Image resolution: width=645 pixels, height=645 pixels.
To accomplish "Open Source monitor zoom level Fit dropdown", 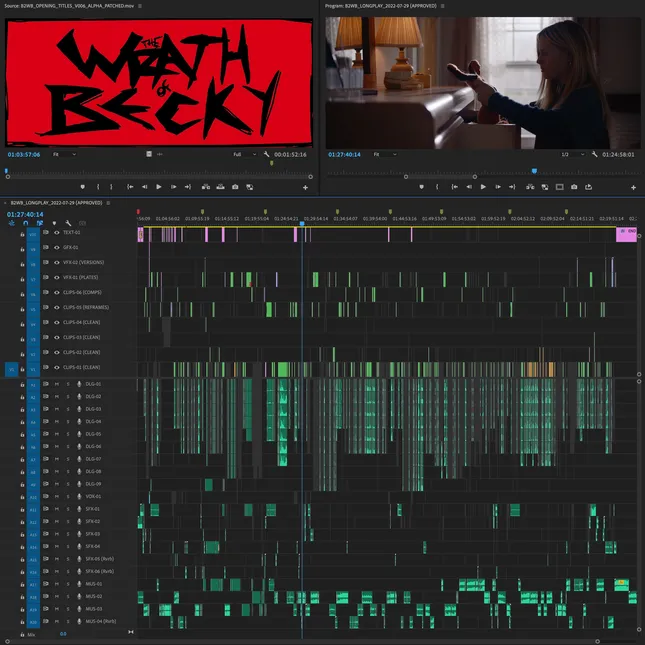I will 64,154.
